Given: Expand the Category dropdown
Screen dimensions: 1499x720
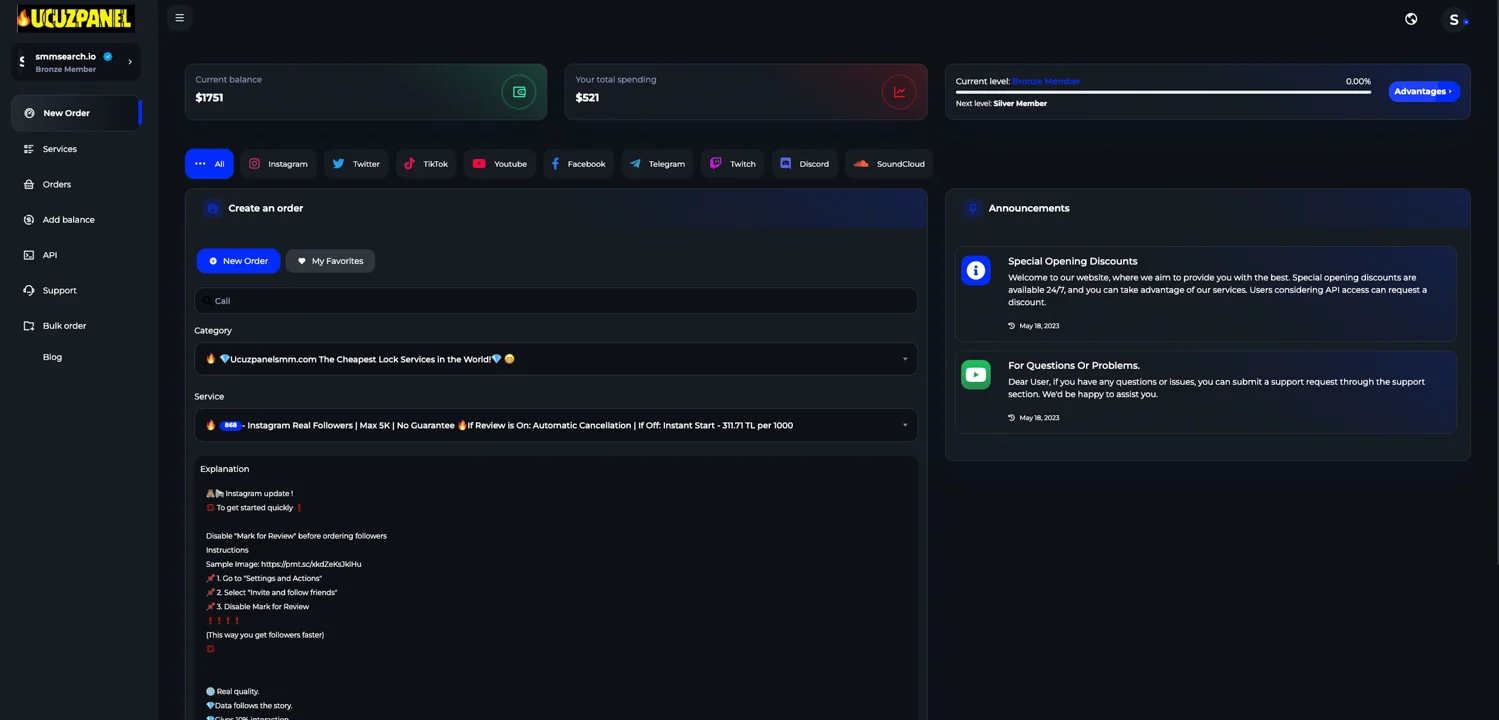Looking at the screenshot, I should (555, 359).
